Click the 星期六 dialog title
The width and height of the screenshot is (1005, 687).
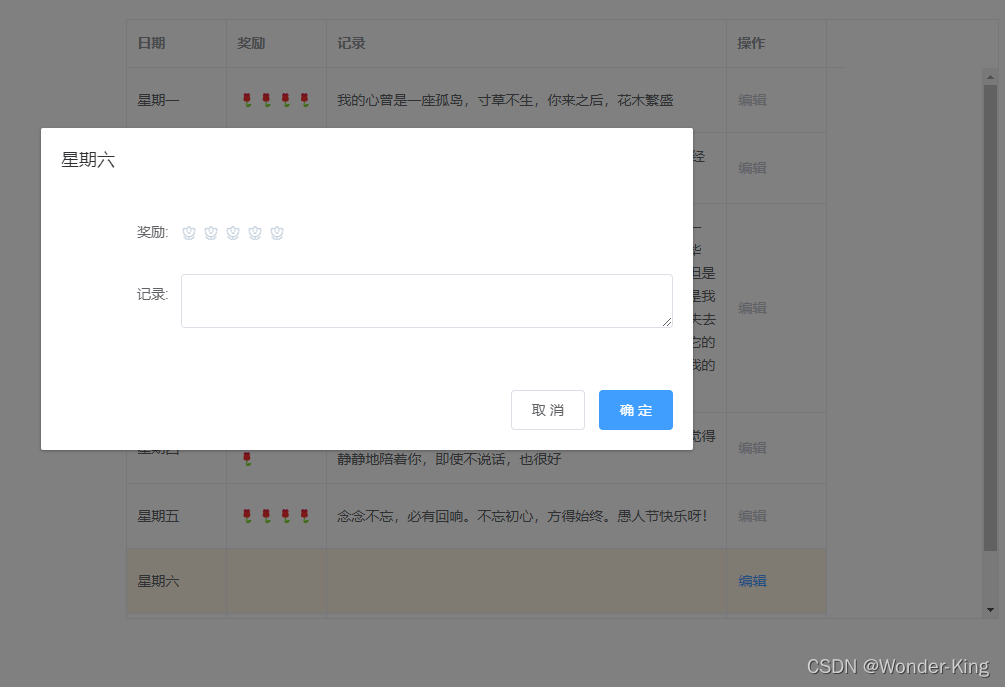[88, 160]
